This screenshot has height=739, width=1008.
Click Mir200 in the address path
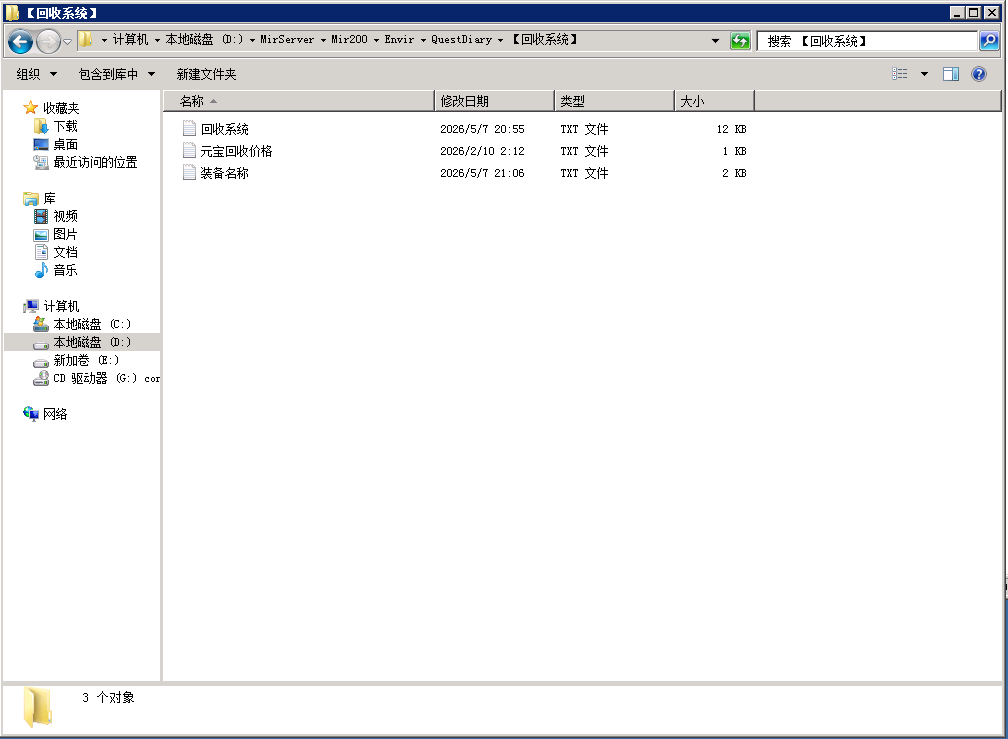coord(349,40)
